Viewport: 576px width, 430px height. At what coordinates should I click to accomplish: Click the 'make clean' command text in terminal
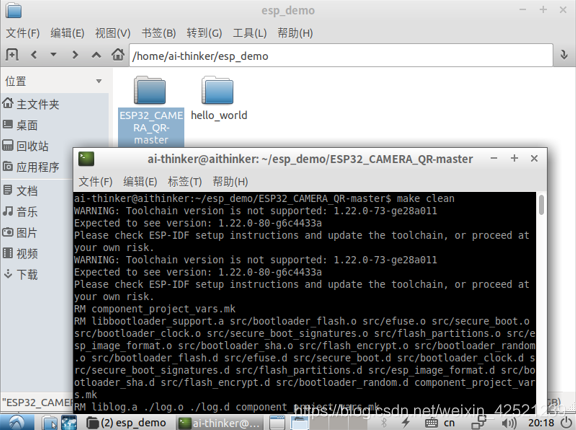pos(425,199)
